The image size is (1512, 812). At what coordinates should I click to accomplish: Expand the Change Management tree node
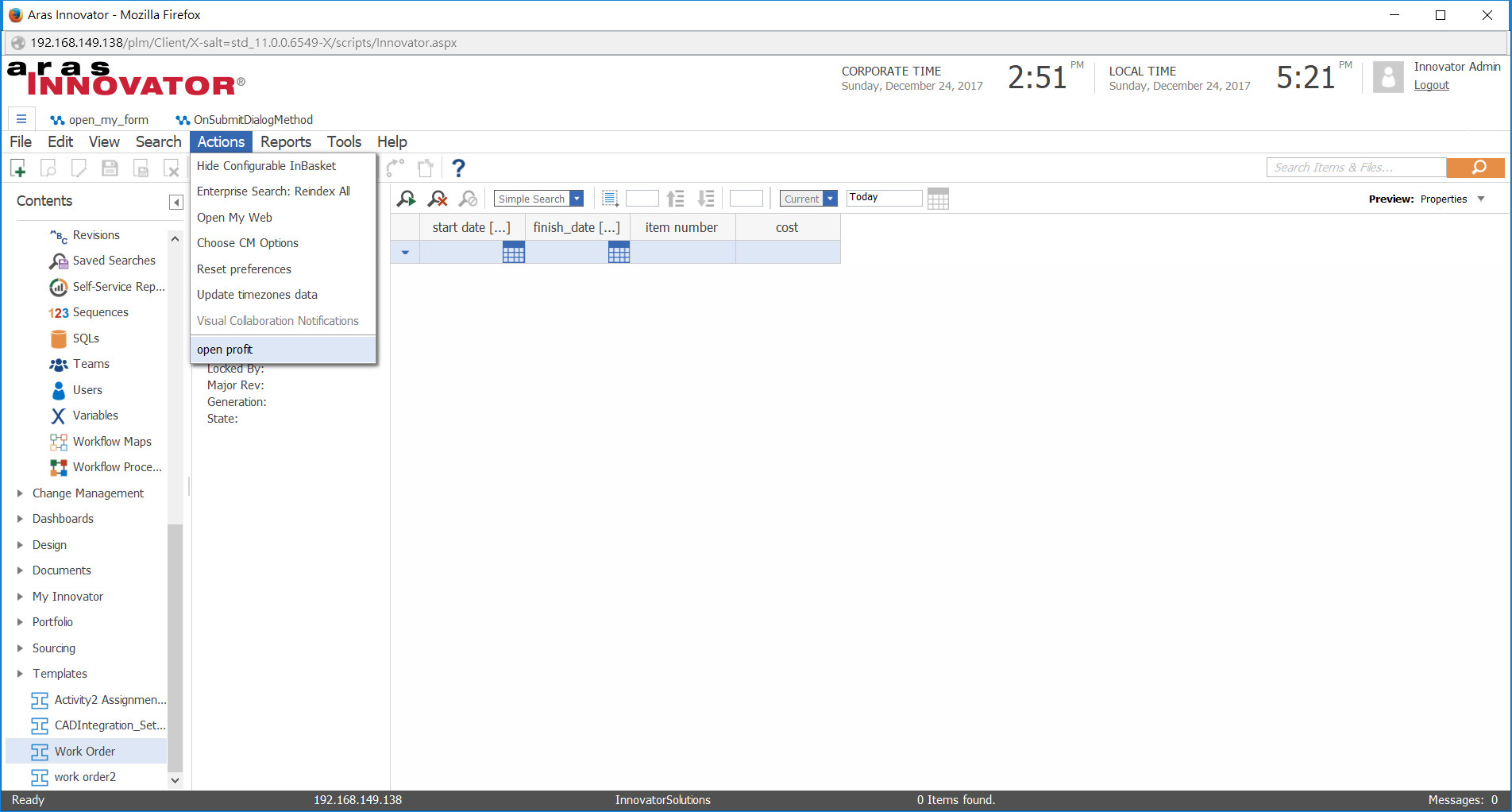pyautogui.click(x=20, y=493)
